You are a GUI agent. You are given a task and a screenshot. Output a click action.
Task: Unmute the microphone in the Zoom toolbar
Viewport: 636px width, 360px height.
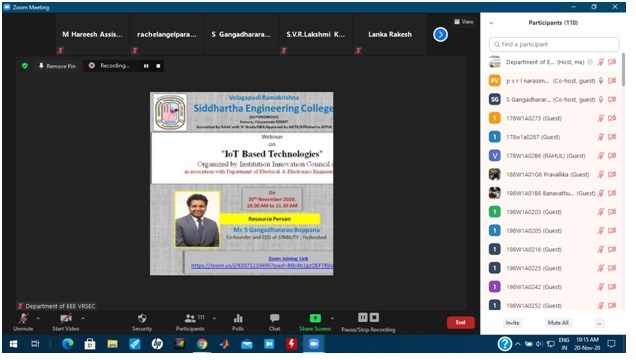23,322
